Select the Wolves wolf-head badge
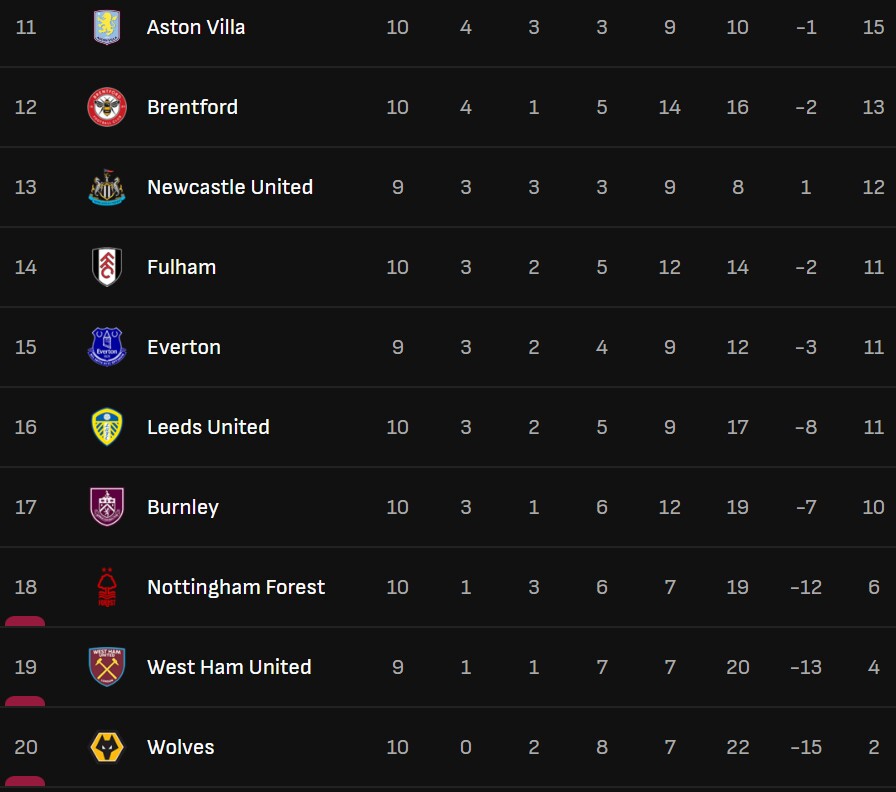 point(106,747)
